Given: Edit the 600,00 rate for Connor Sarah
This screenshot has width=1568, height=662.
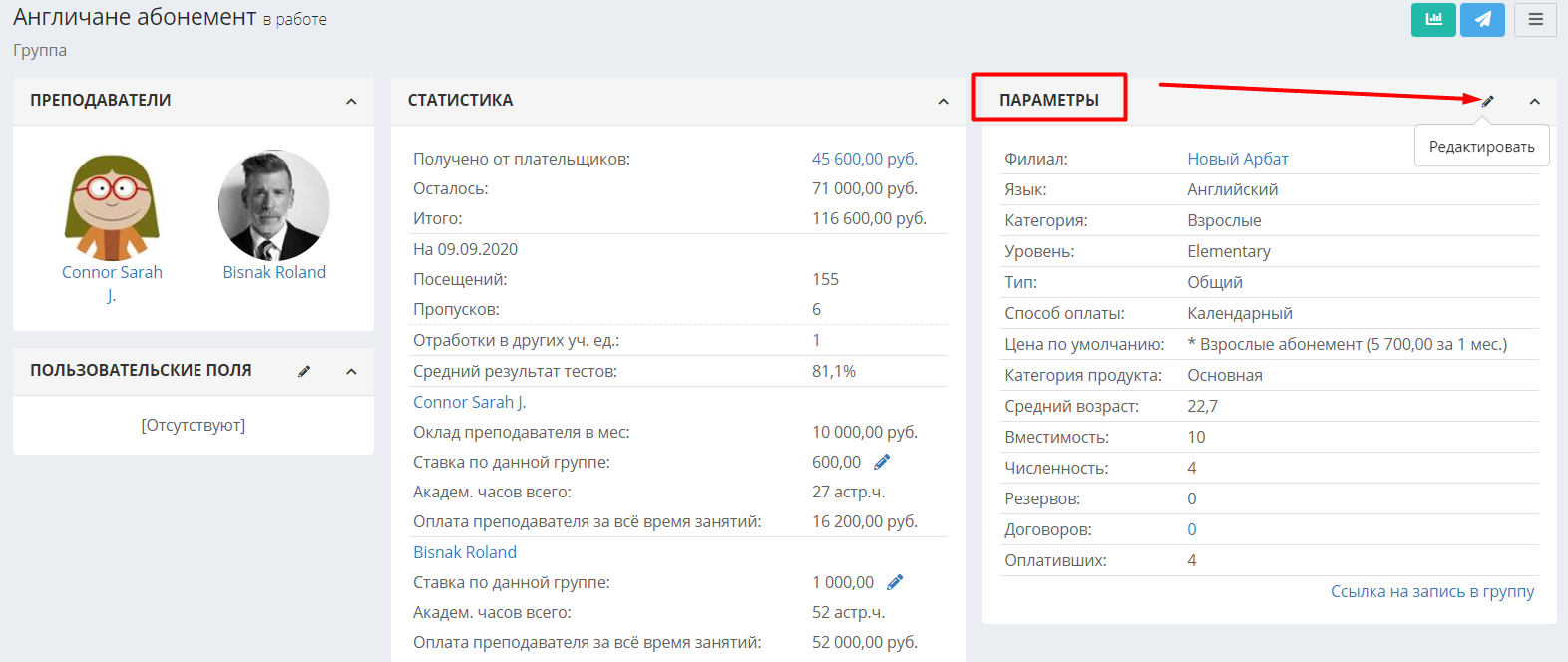Looking at the screenshot, I should point(882,462).
